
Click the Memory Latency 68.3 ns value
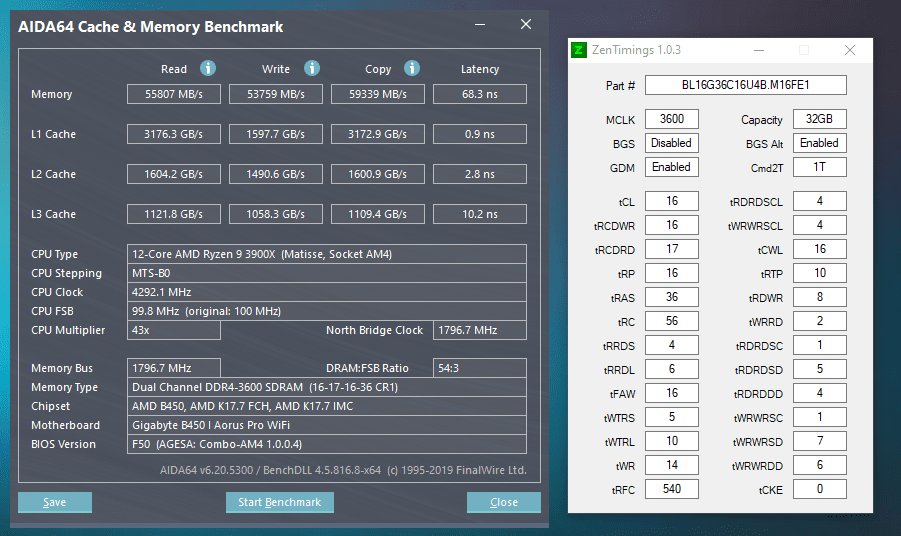pyautogui.click(x=480, y=94)
